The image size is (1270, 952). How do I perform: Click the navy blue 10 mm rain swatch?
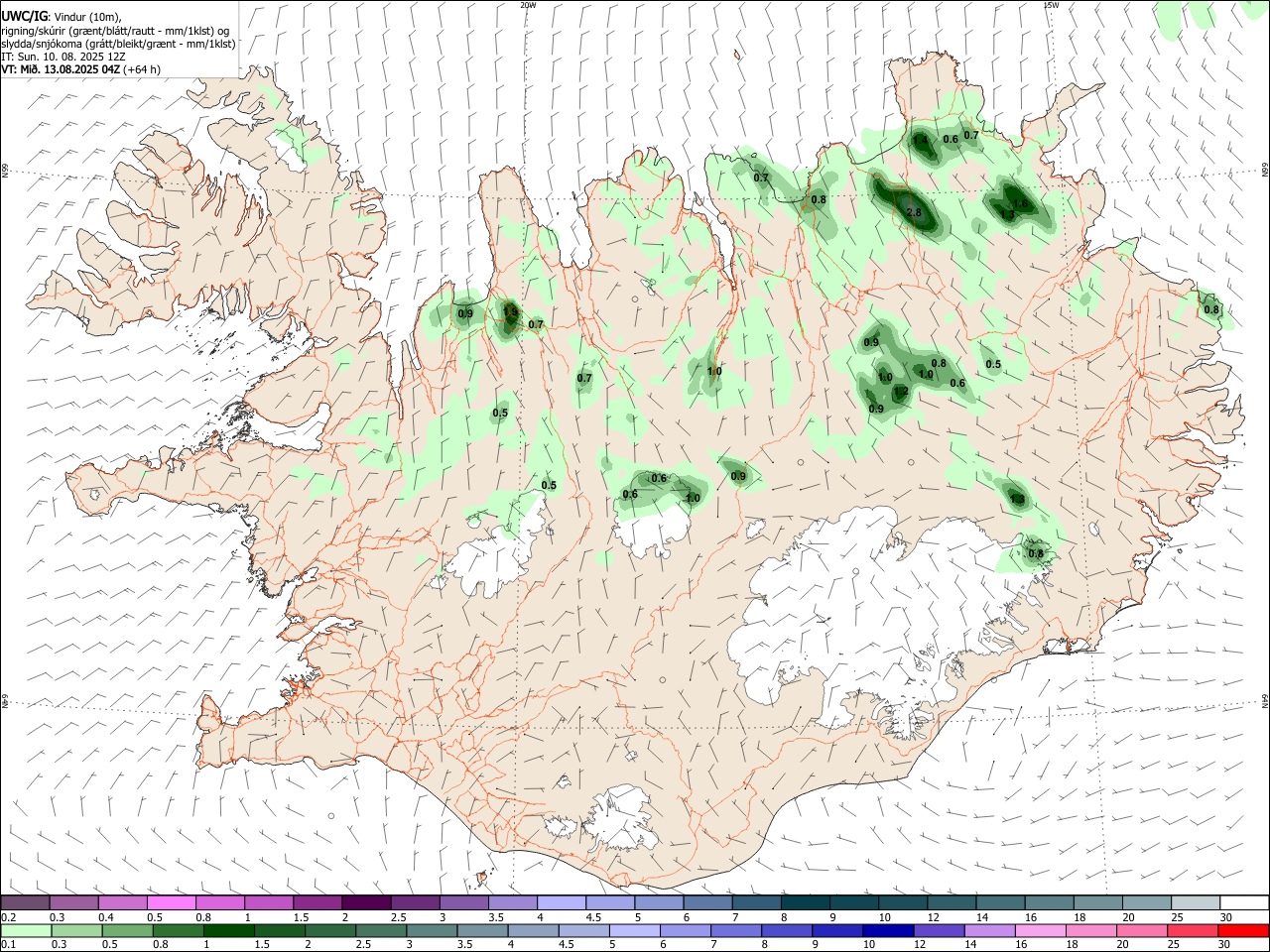[887, 930]
